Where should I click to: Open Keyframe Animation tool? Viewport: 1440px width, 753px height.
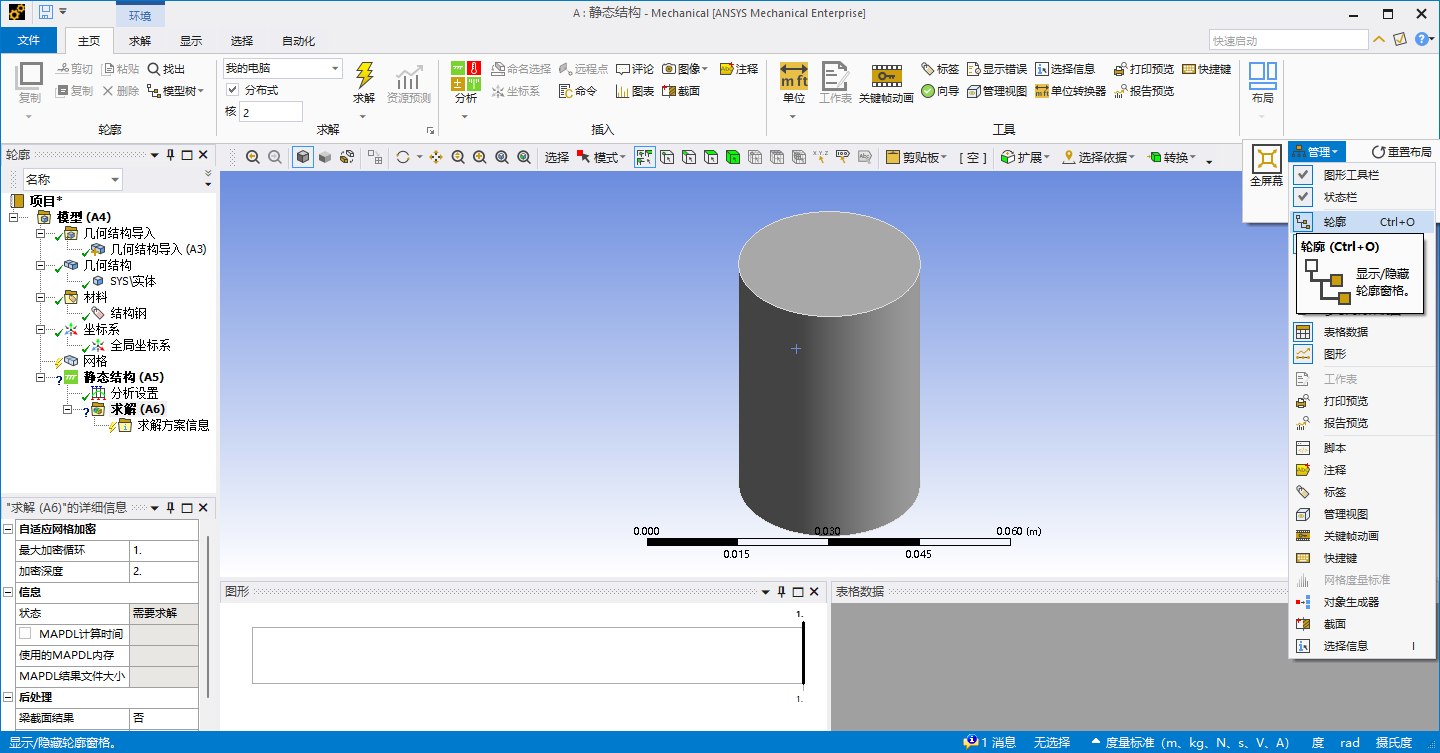coord(886,76)
